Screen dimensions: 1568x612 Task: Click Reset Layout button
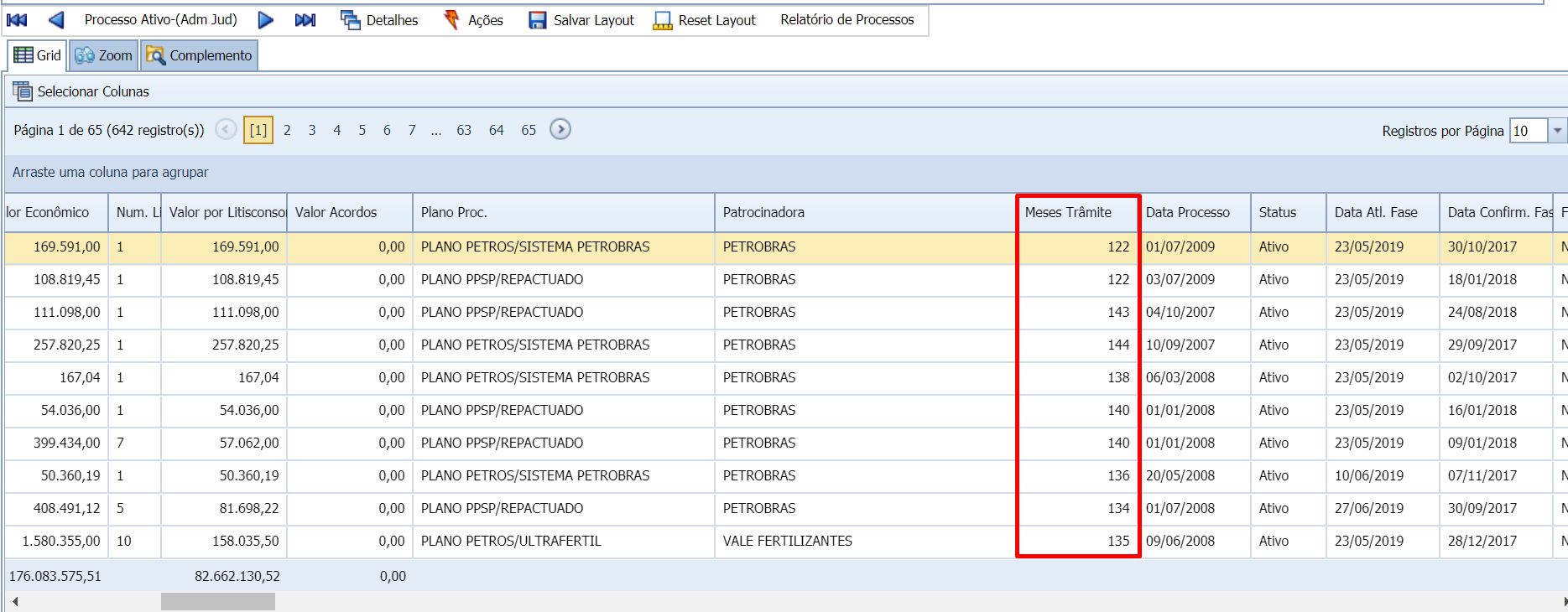click(704, 20)
